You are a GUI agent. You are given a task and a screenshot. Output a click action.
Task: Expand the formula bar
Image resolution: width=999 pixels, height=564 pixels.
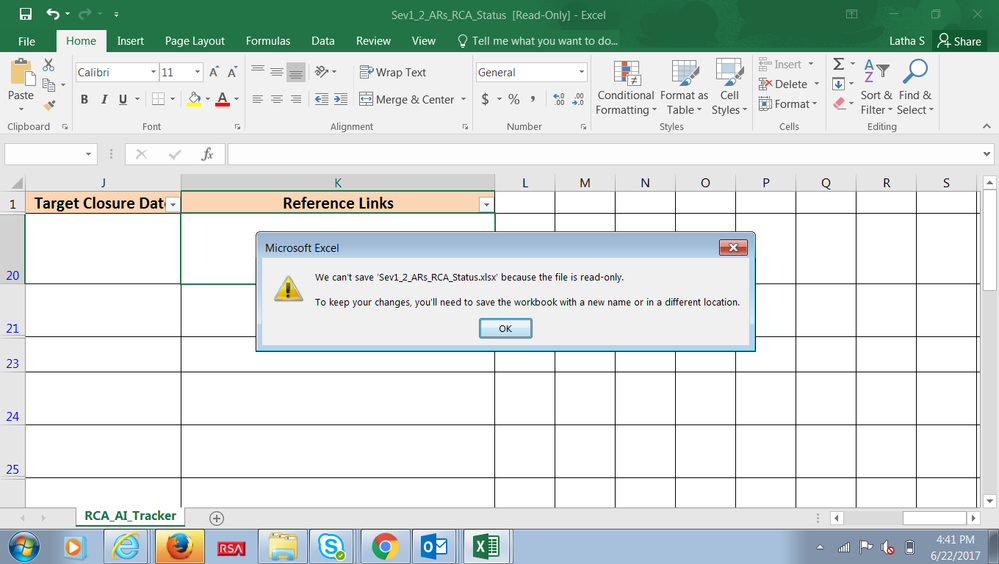(986, 154)
